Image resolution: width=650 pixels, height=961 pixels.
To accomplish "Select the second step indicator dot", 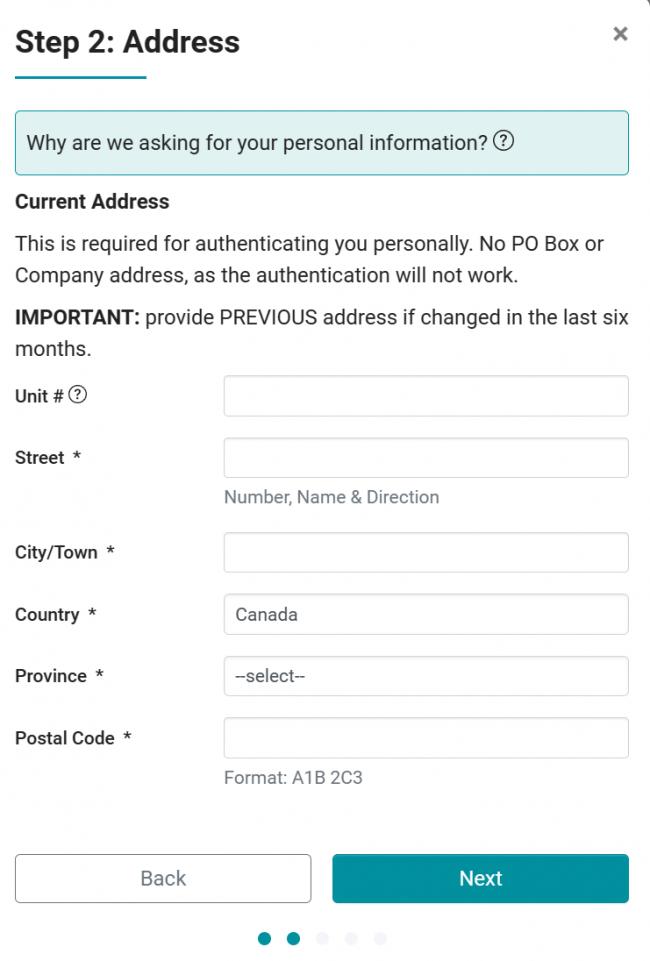I will [293, 938].
